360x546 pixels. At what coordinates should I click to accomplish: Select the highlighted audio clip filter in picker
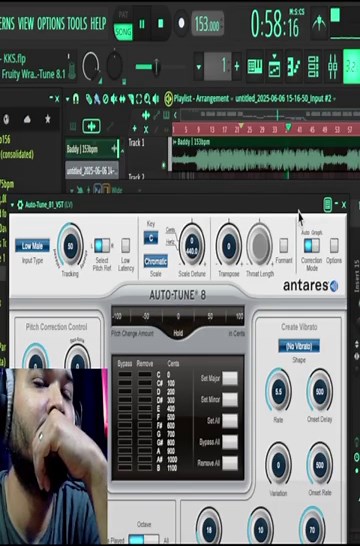[x=91, y=126]
